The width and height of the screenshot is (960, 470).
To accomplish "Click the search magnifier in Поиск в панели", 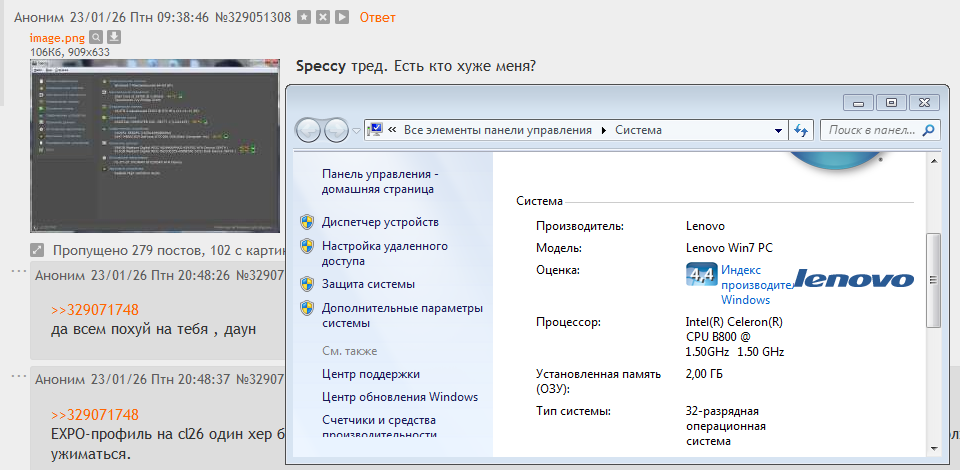I will pos(929,130).
